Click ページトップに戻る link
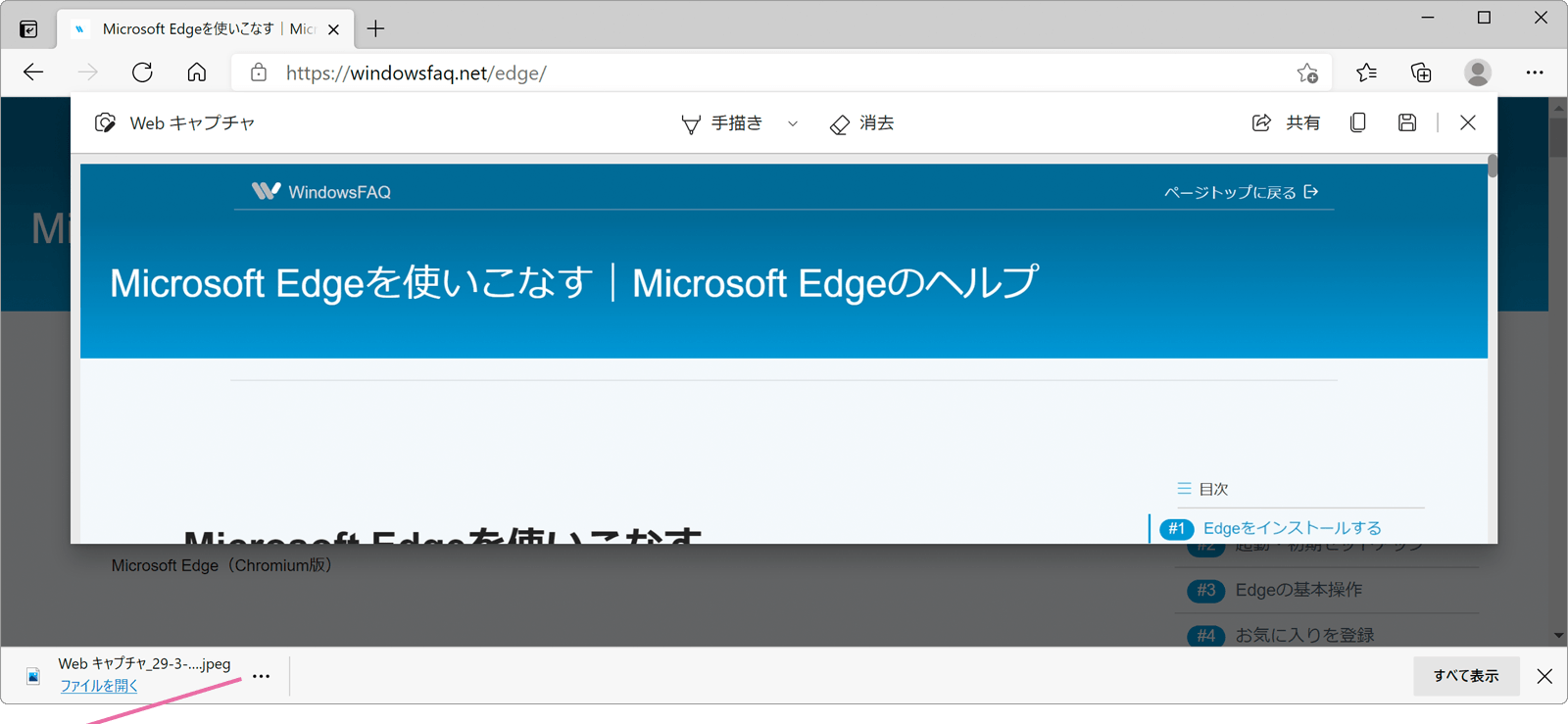Viewport: 1568px width, 724px height. (x=1241, y=192)
